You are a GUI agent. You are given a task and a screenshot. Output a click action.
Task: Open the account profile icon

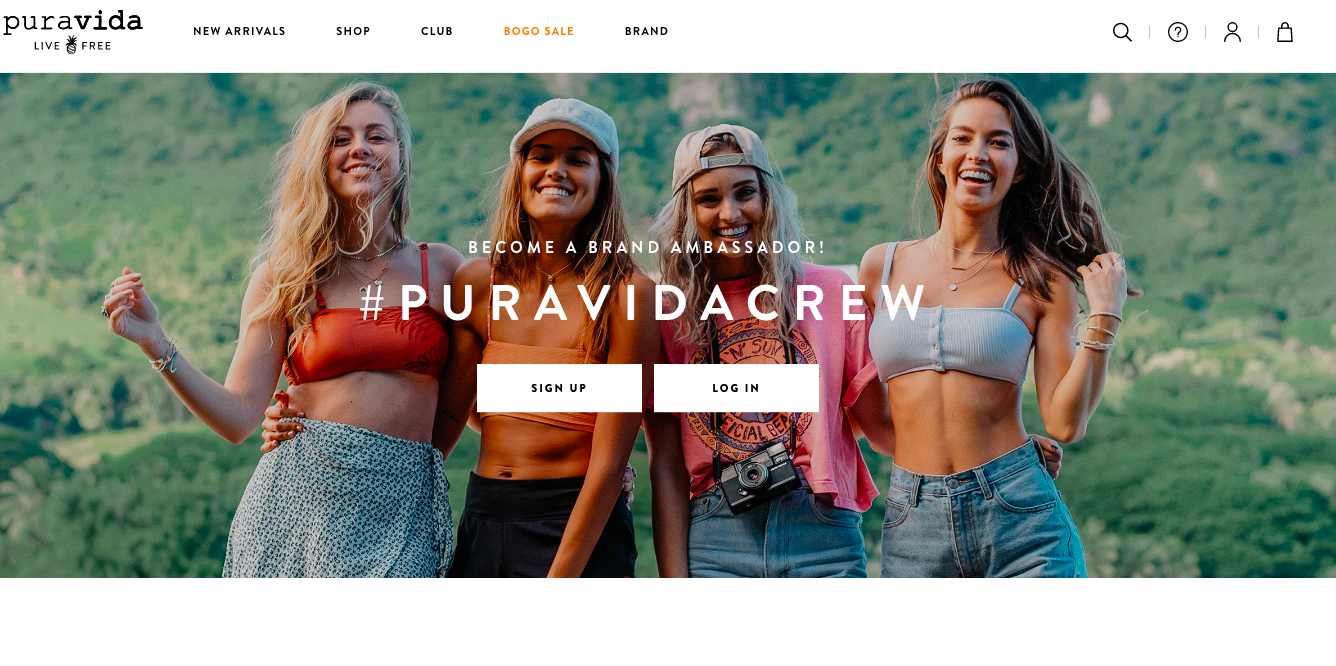[x=1232, y=32]
